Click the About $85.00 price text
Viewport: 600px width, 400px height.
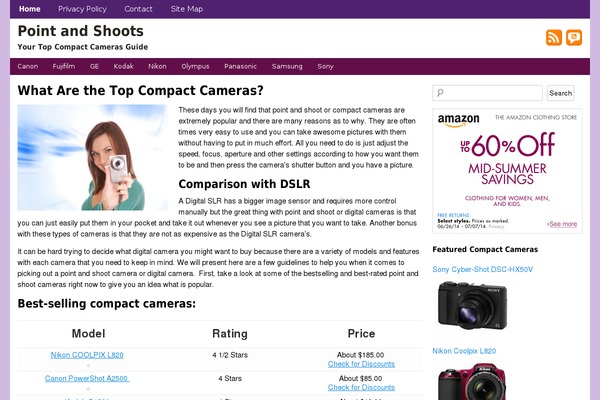(360, 378)
